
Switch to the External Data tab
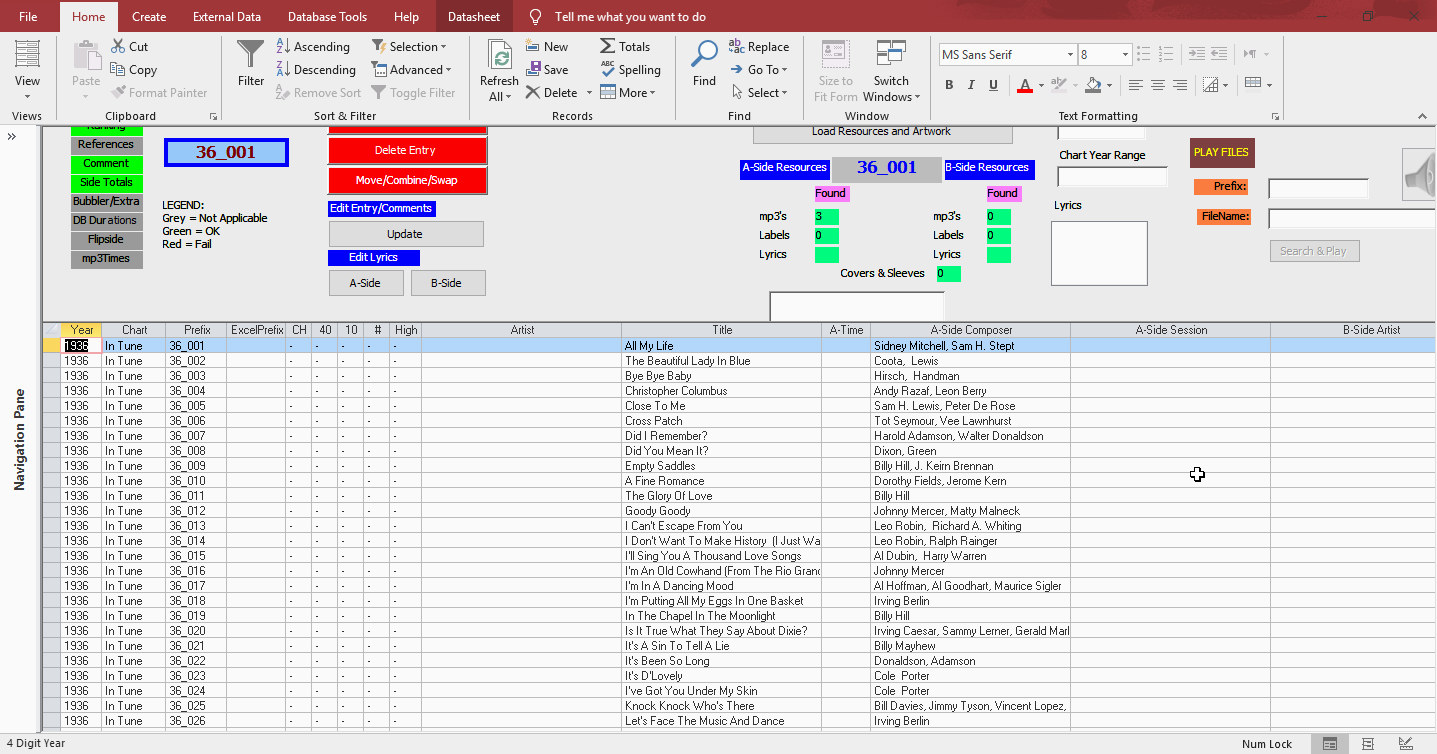tap(227, 16)
